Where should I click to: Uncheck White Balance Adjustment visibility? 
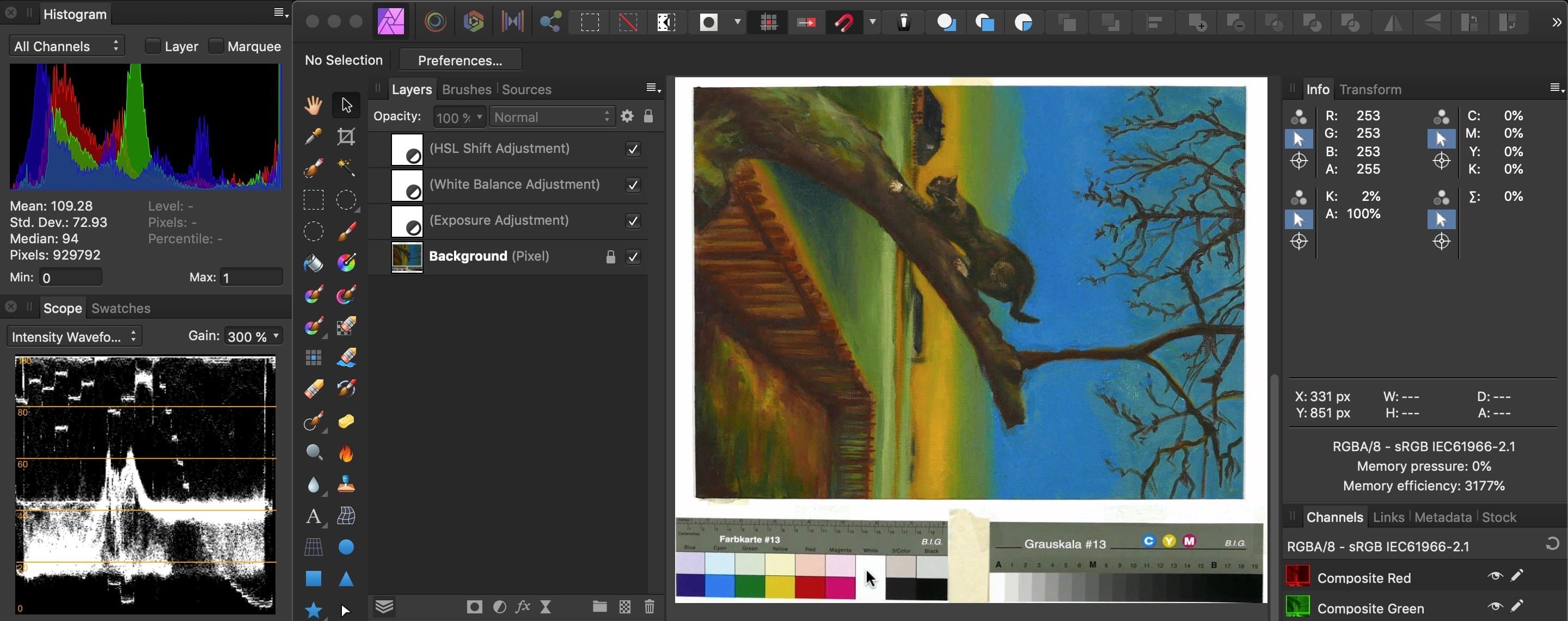[633, 185]
